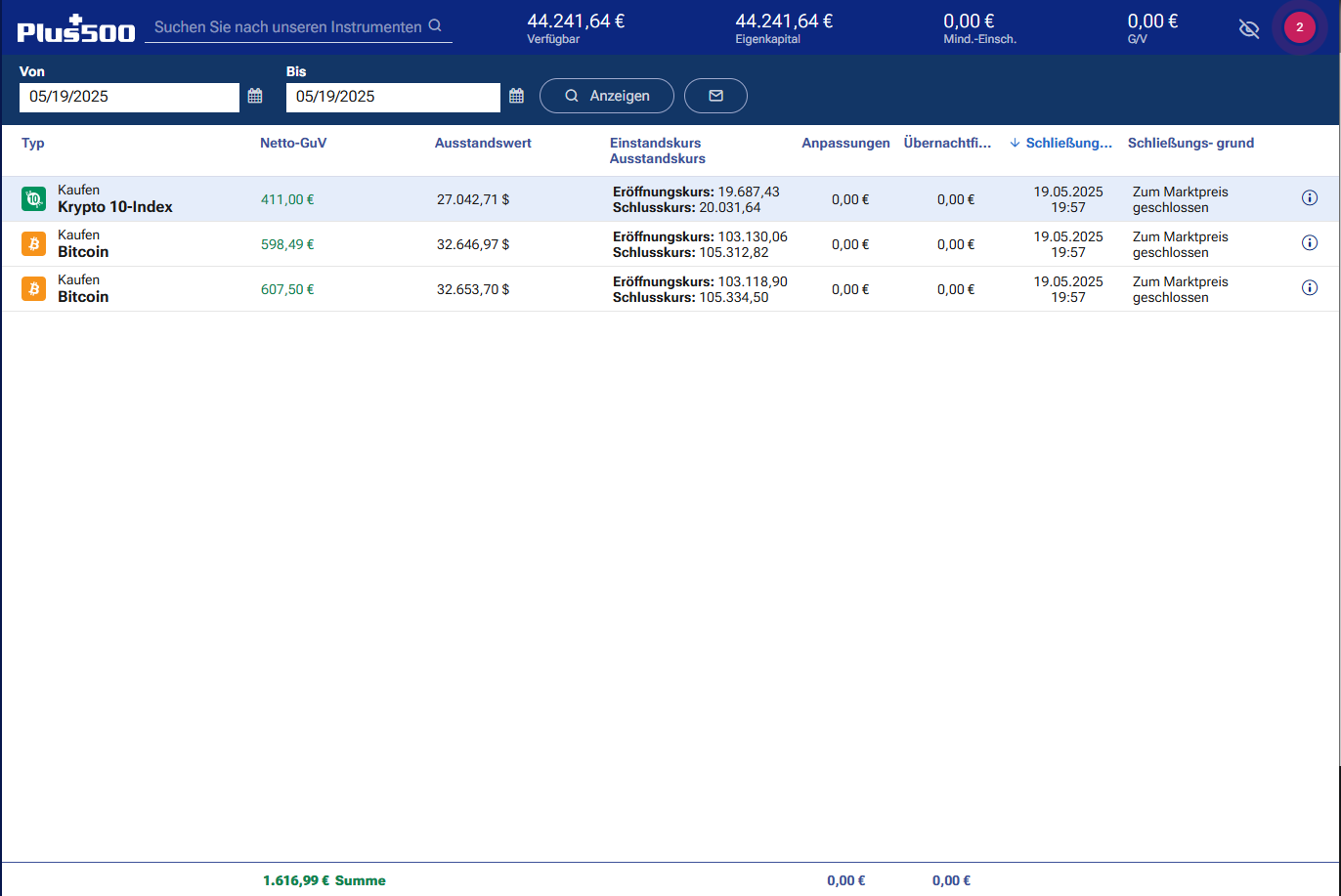
Task: Open the Bis date calendar picker
Action: [x=517, y=96]
